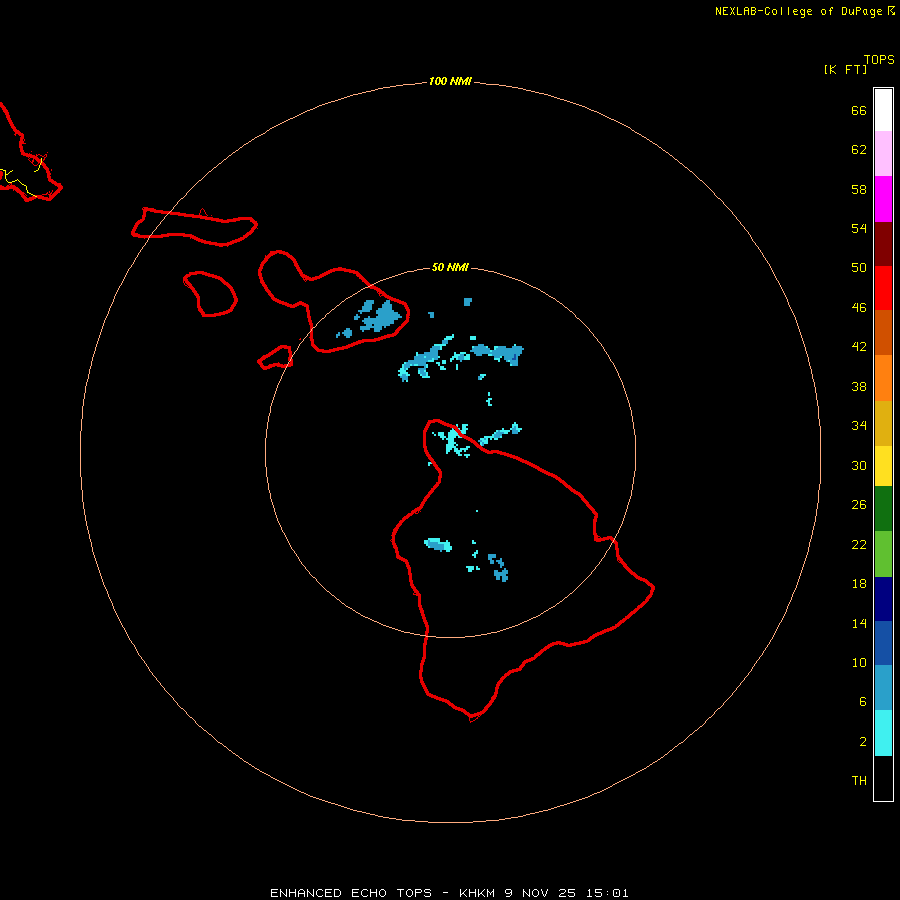The image size is (900, 900).
Task: Click the bright red legend swatch
Action: coord(883,288)
